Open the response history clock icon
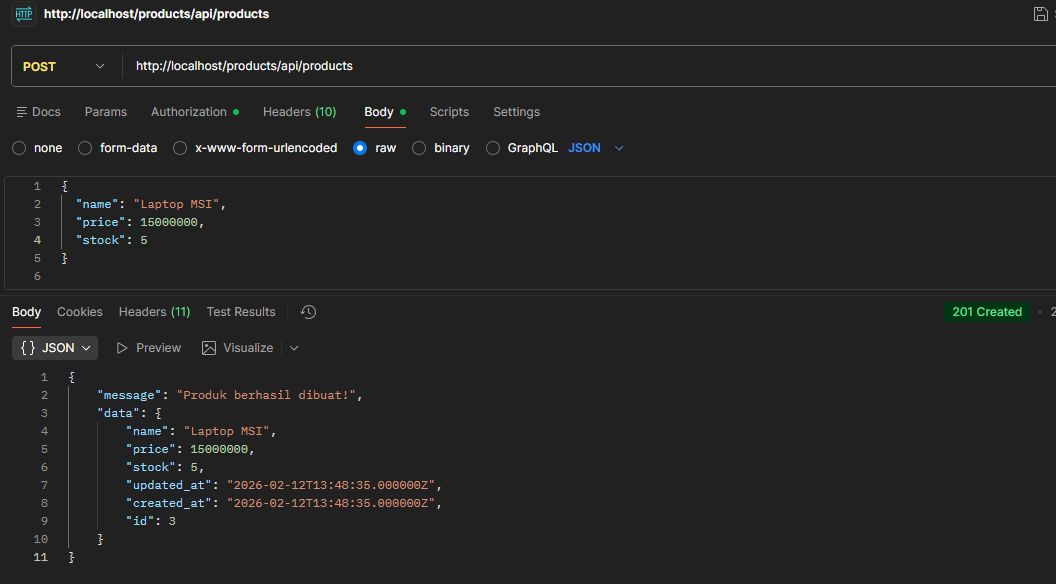This screenshot has height=584, width=1056. [x=308, y=312]
